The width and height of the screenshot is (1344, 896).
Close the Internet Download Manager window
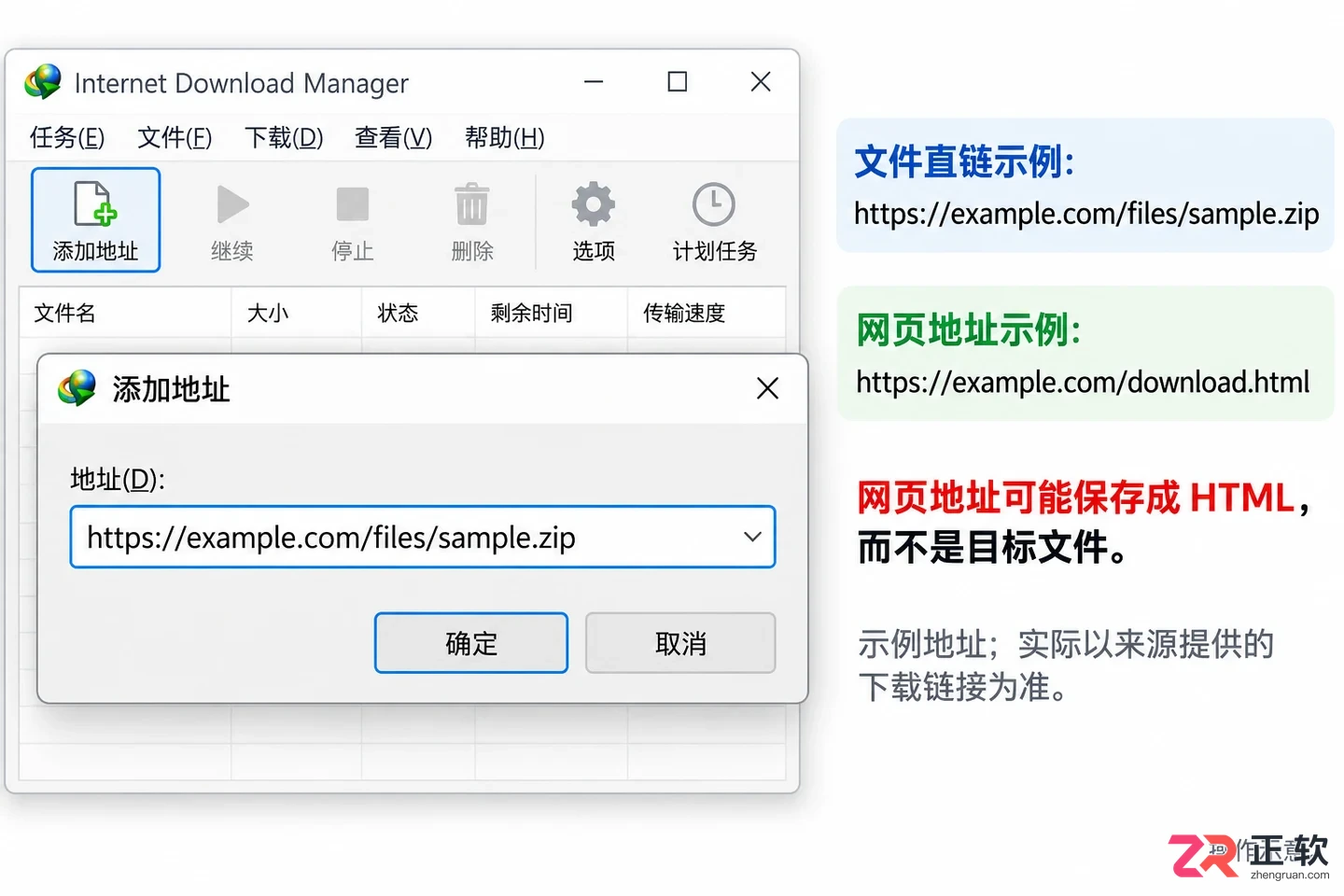point(761,82)
